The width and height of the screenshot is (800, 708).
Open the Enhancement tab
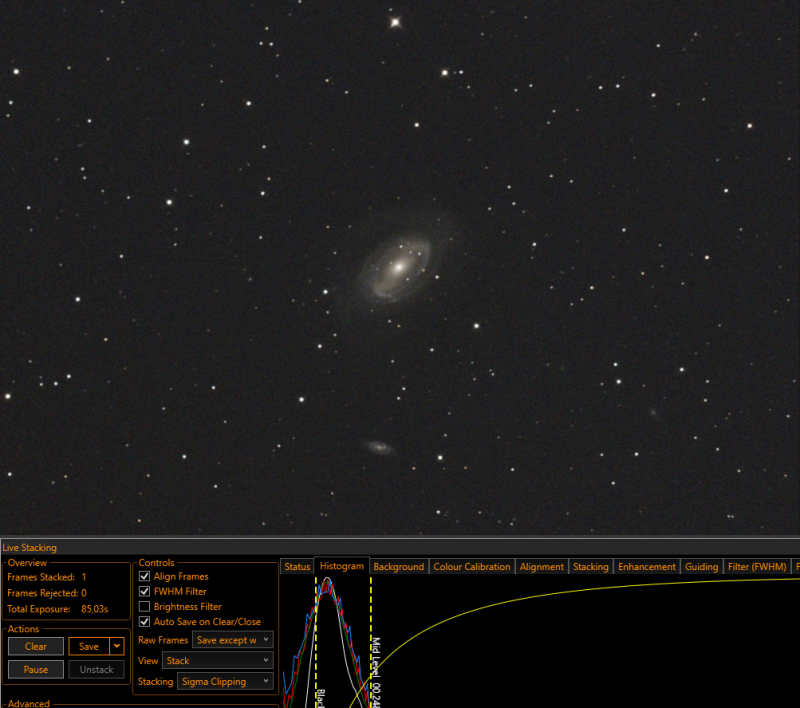click(x=646, y=567)
